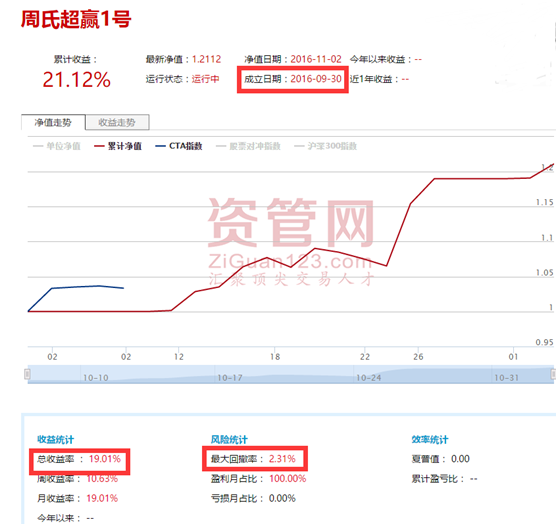Switch to the 收益走势 tab
Screen dimensions: 558x526
(x=117, y=122)
